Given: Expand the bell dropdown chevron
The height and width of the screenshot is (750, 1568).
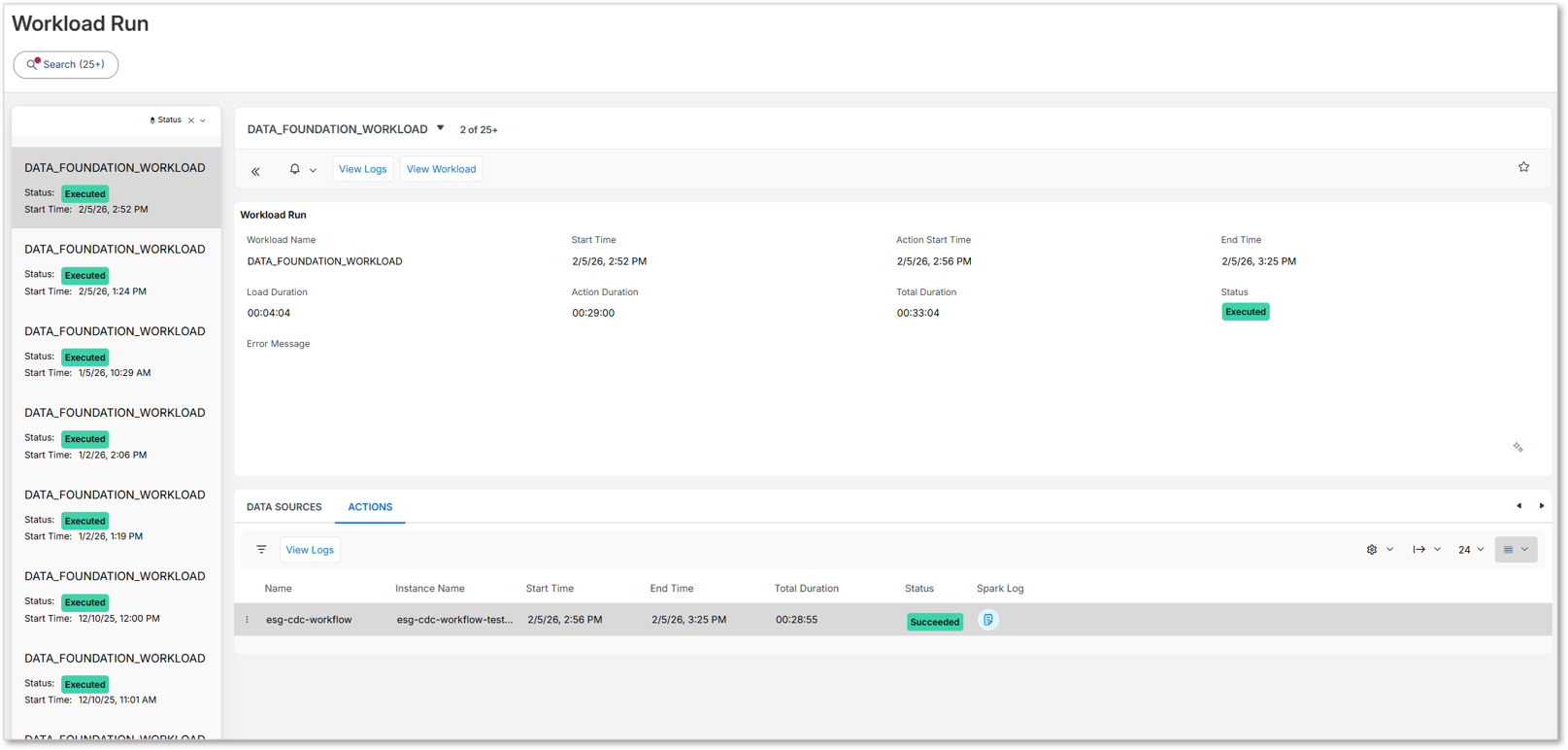Looking at the screenshot, I should click(313, 170).
